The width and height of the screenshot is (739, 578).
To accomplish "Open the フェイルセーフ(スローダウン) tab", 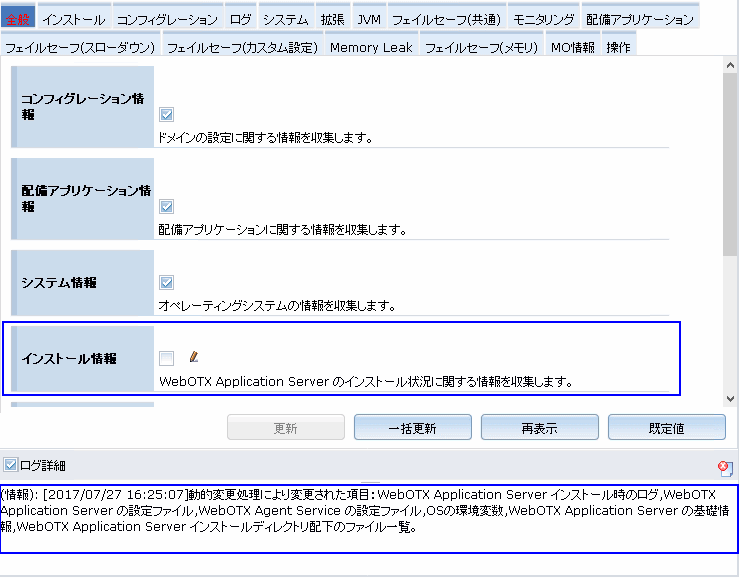I will coord(80,47).
